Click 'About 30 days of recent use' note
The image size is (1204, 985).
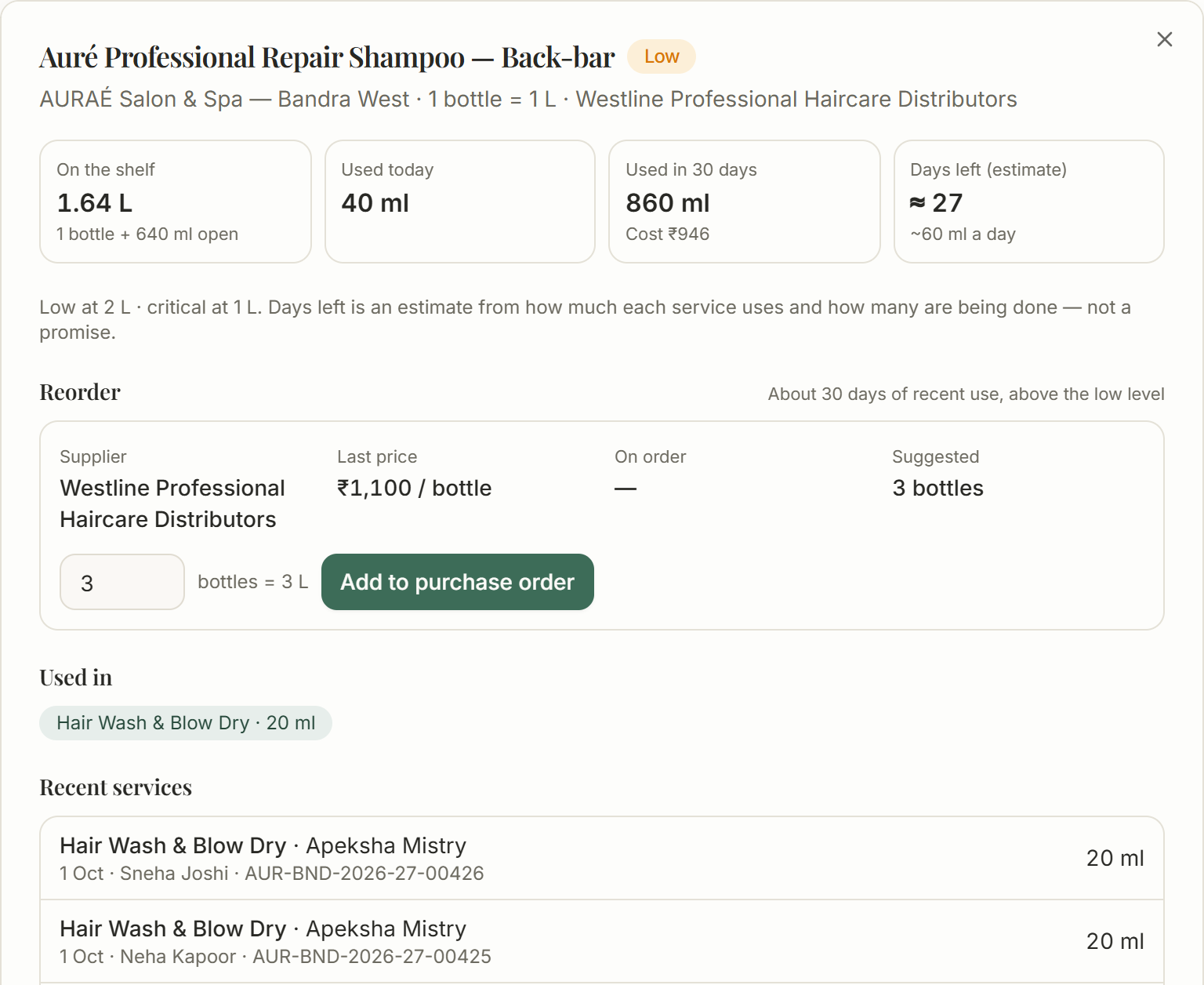pos(966,394)
